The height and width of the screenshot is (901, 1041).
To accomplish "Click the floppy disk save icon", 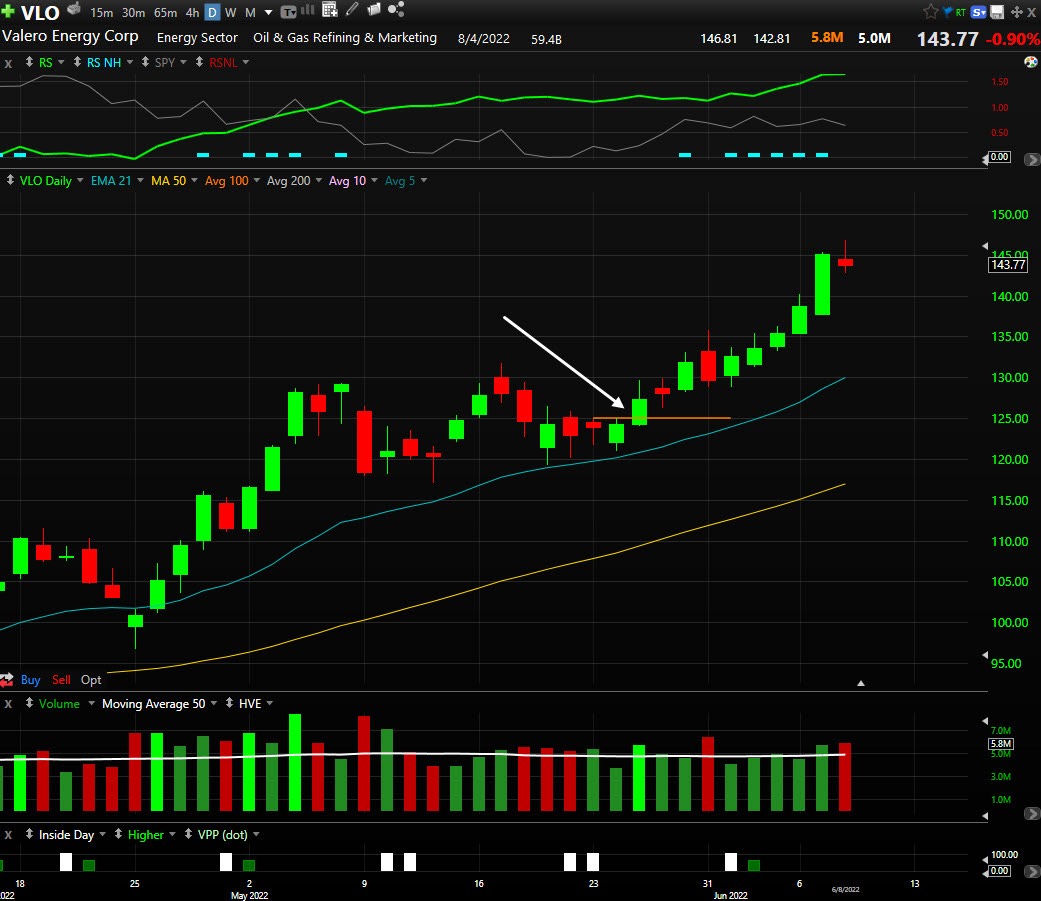I will [x=997, y=12].
